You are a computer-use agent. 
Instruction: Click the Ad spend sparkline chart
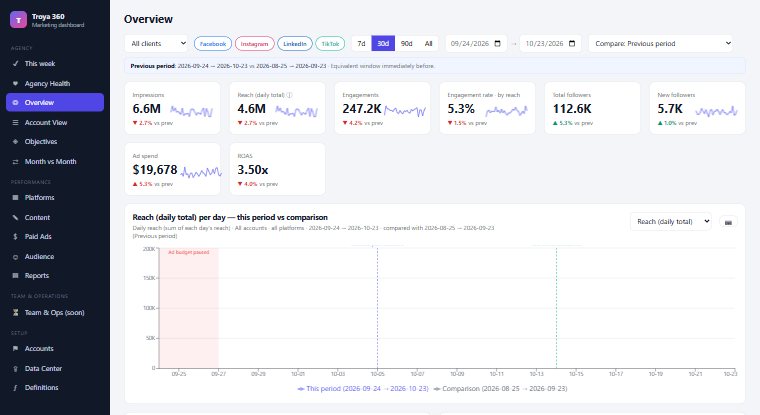tap(201, 172)
